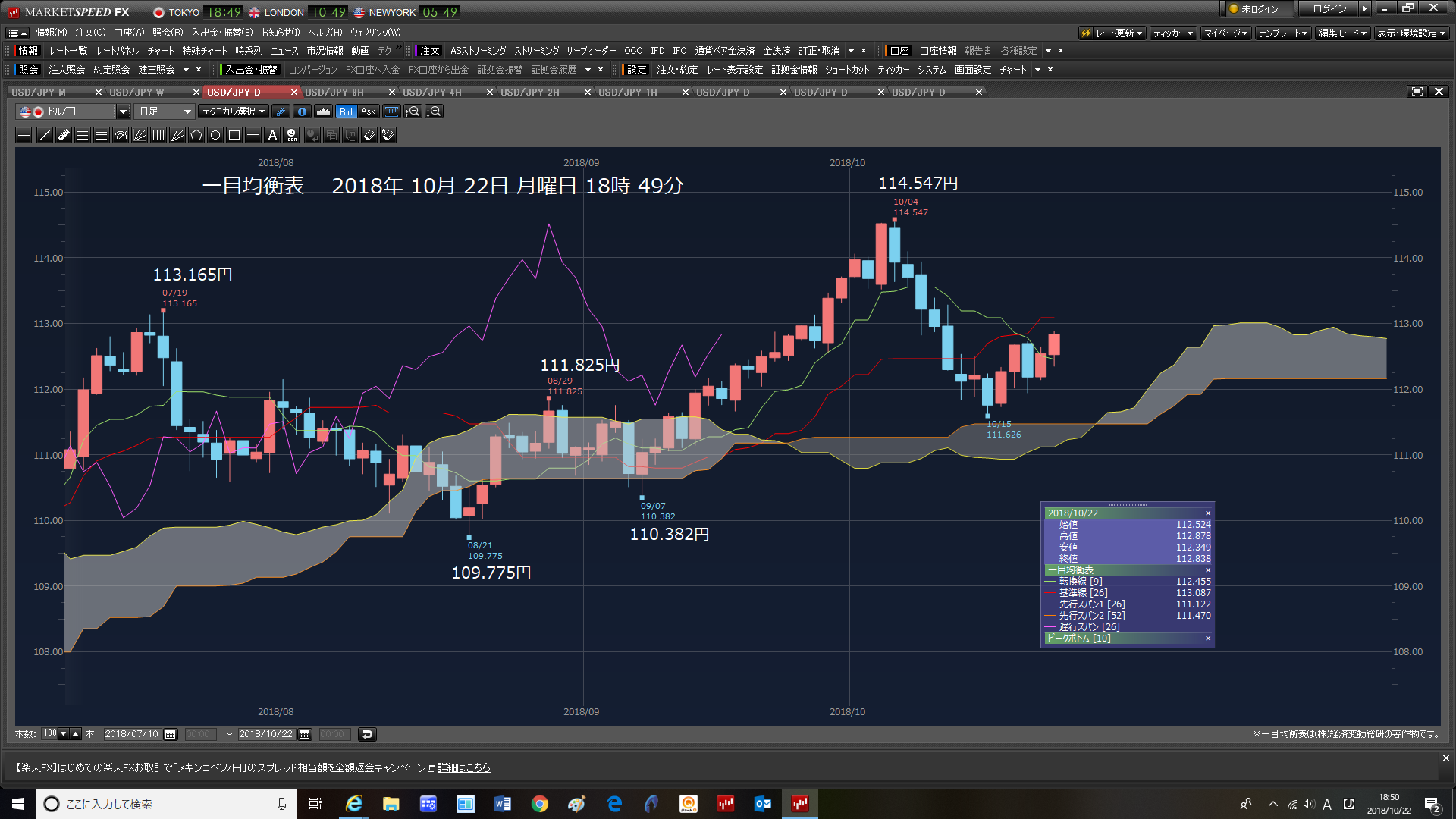The width and height of the screenshot is (1456, 819).
Task: Select the rectangle shape drawing tool
Action: [x=234, y=136]
